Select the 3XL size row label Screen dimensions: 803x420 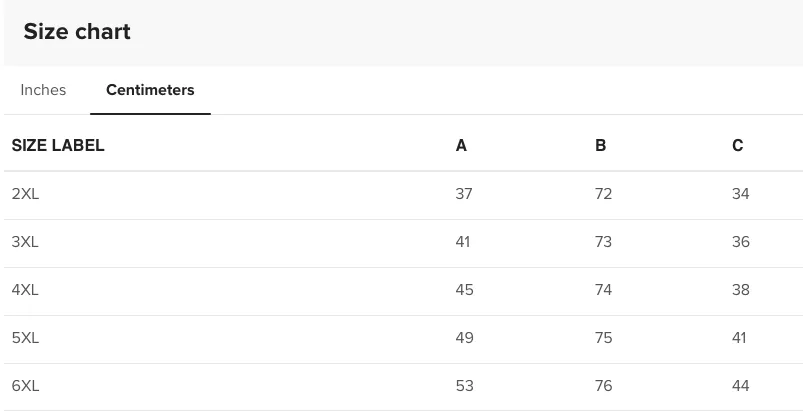click(x=25, y=242)
